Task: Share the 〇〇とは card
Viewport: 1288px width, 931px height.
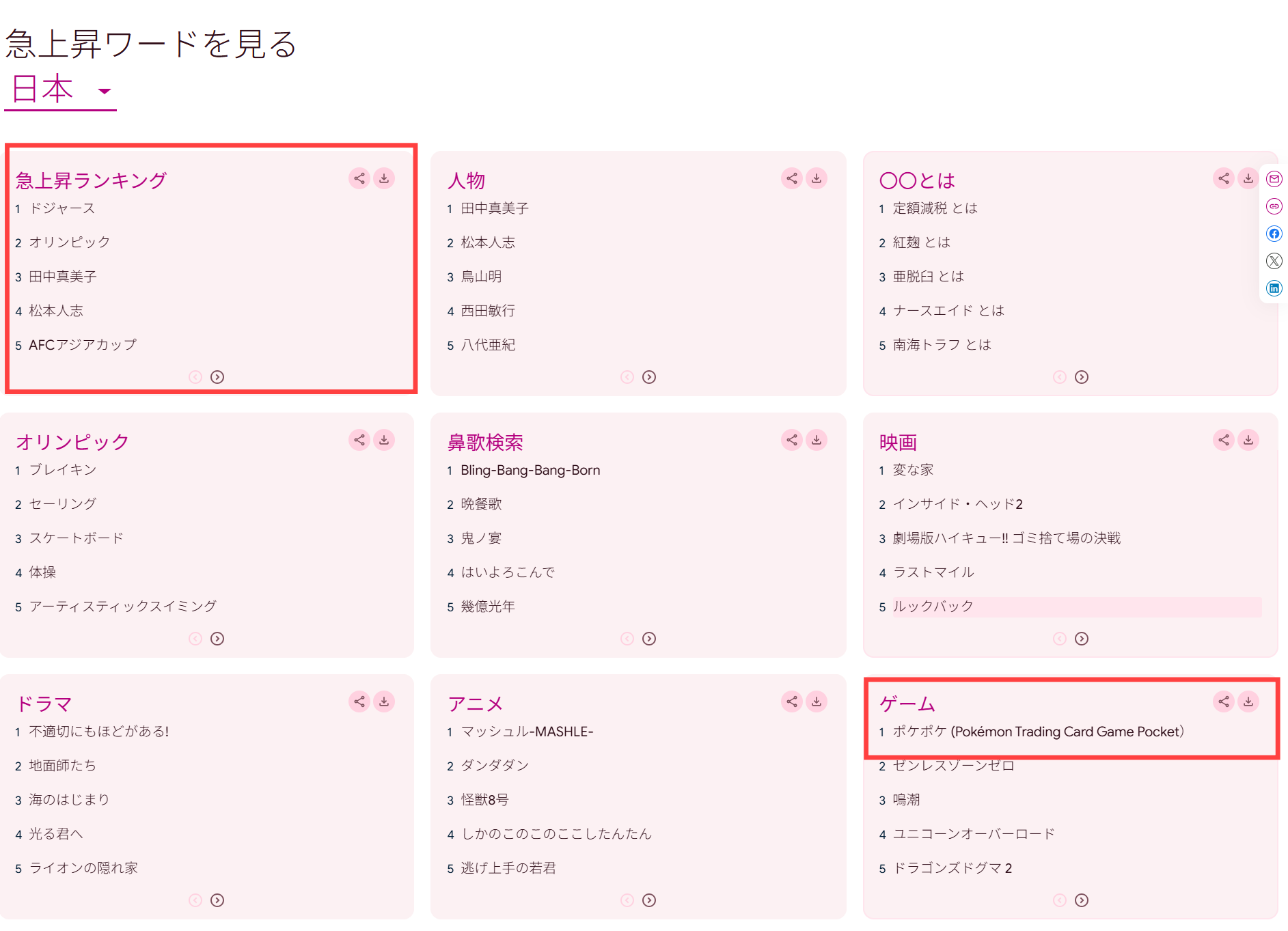Action: [1224, 178]
